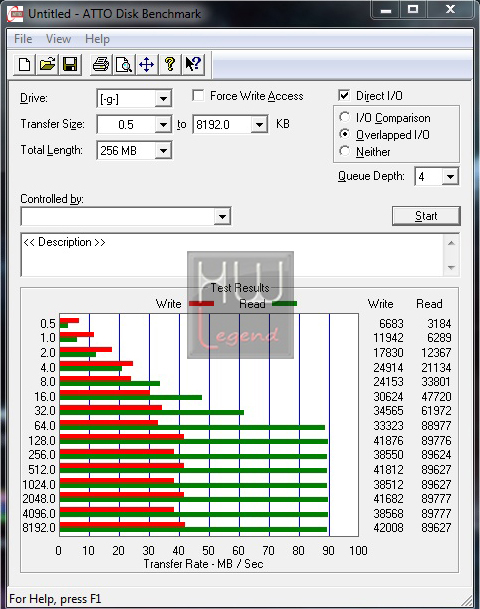Open the Help menu

coord(97,39)
